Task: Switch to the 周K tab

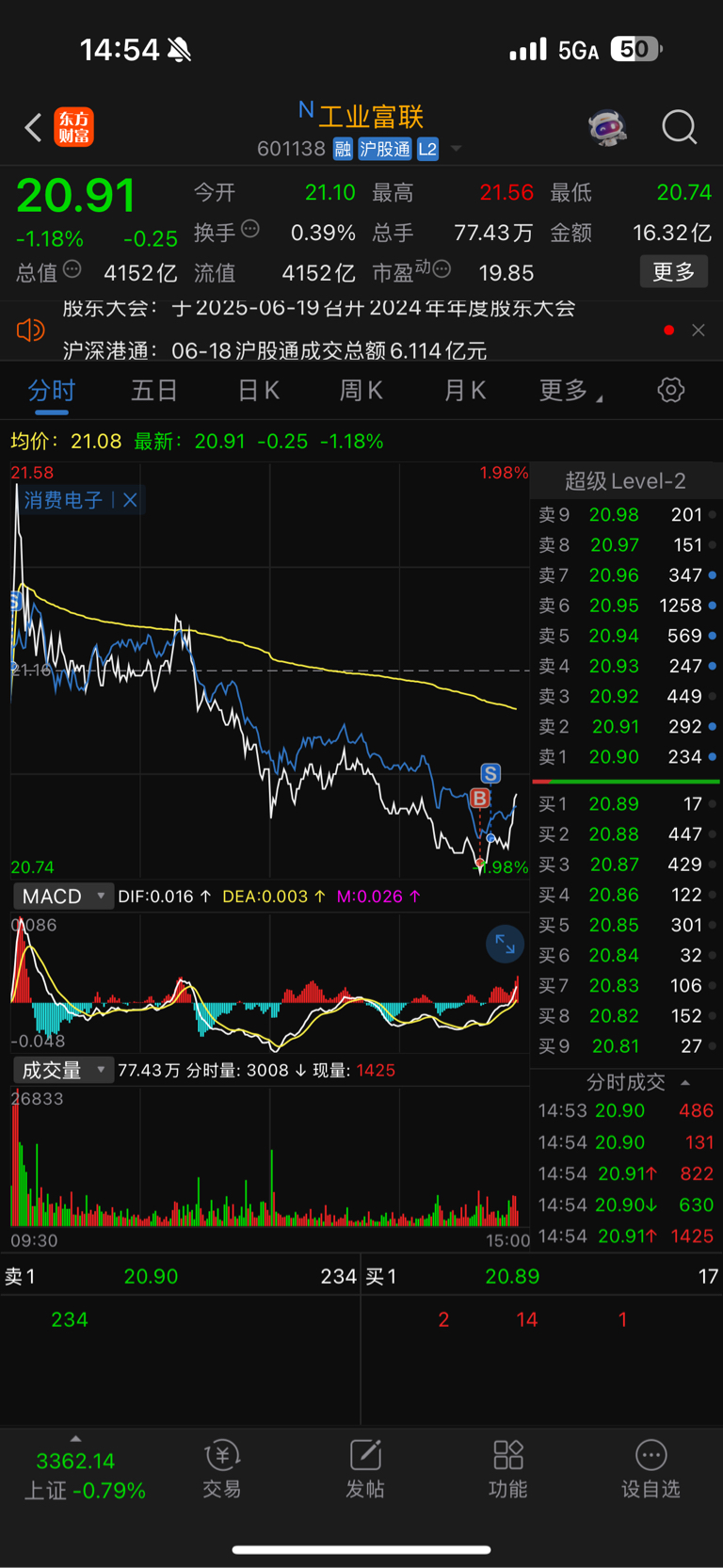Action: (361, 390)
